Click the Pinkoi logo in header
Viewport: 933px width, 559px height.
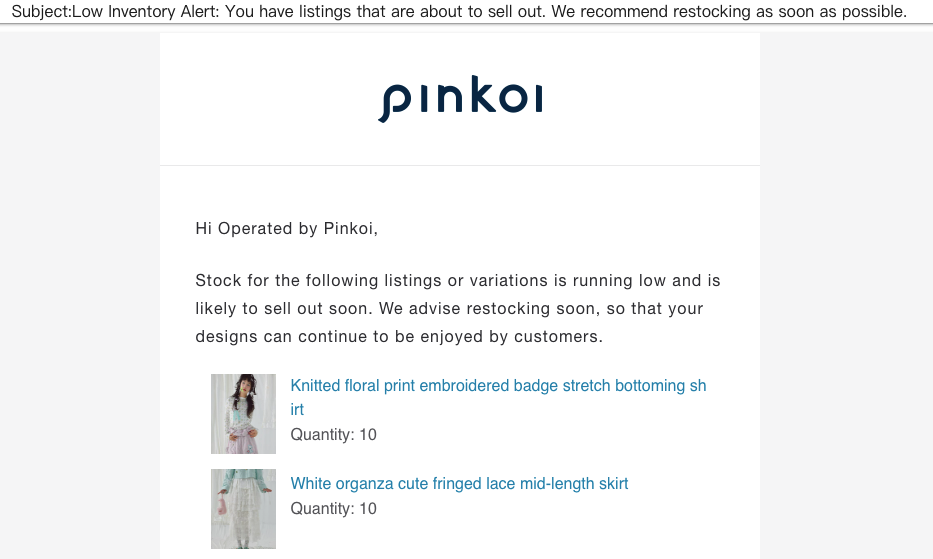click(460, 98)
